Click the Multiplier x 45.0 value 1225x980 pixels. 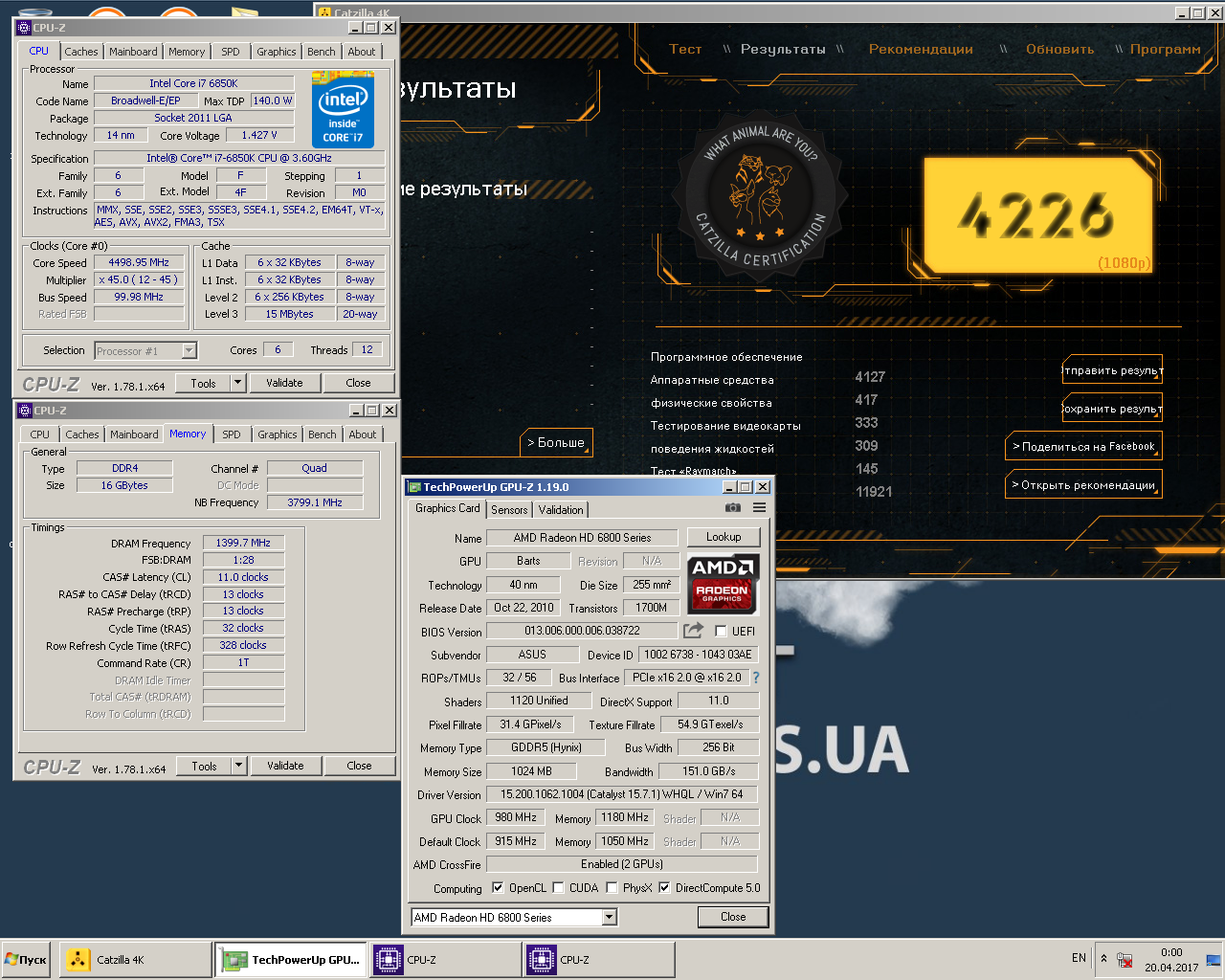(x=139, y=279)
